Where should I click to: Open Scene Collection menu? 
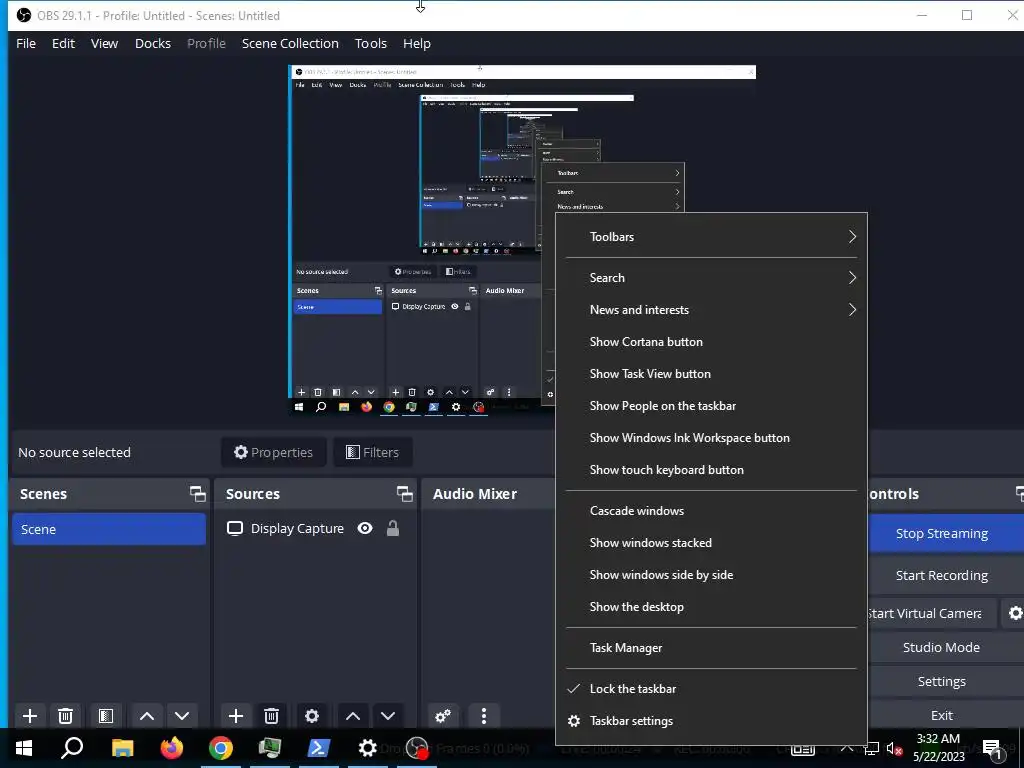[x=290, y=44]
